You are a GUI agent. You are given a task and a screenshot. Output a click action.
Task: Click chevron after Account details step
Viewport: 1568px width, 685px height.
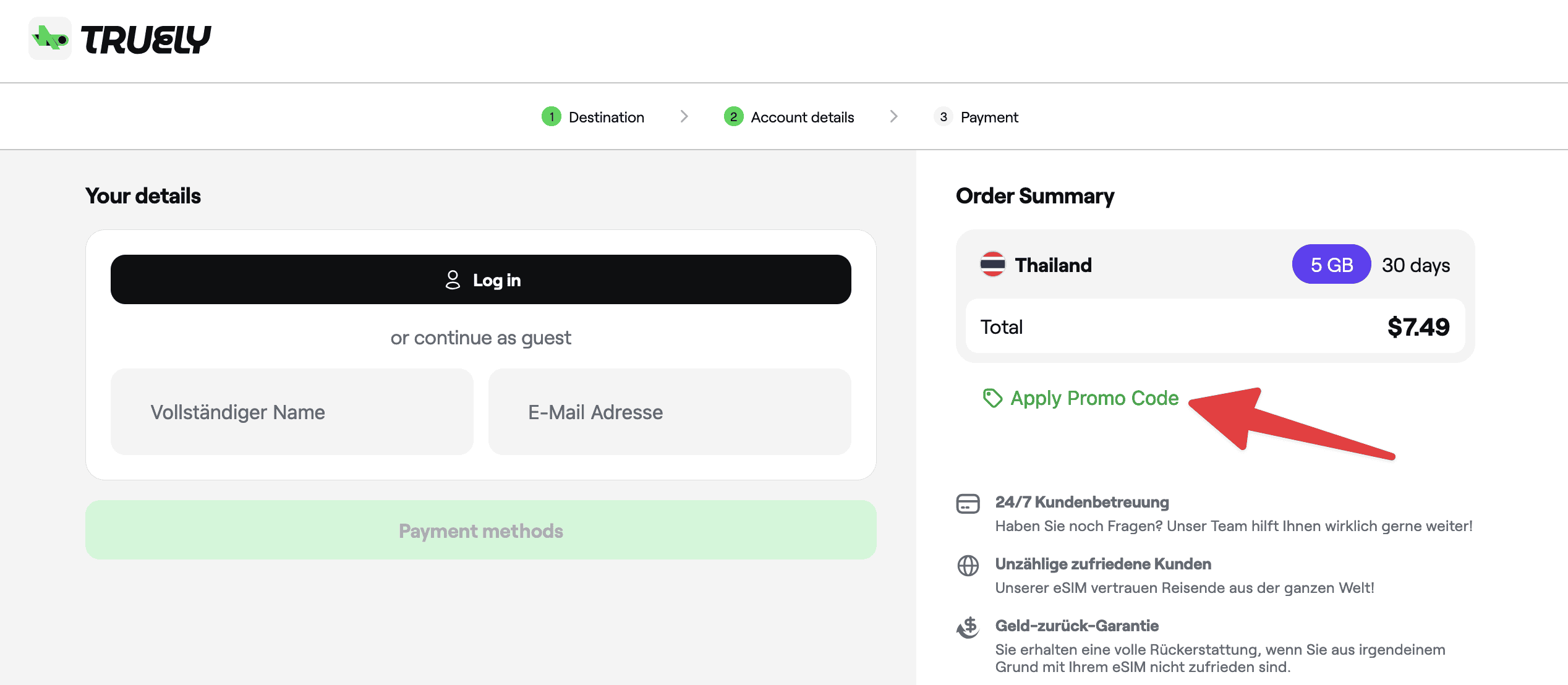click(893, 116)
